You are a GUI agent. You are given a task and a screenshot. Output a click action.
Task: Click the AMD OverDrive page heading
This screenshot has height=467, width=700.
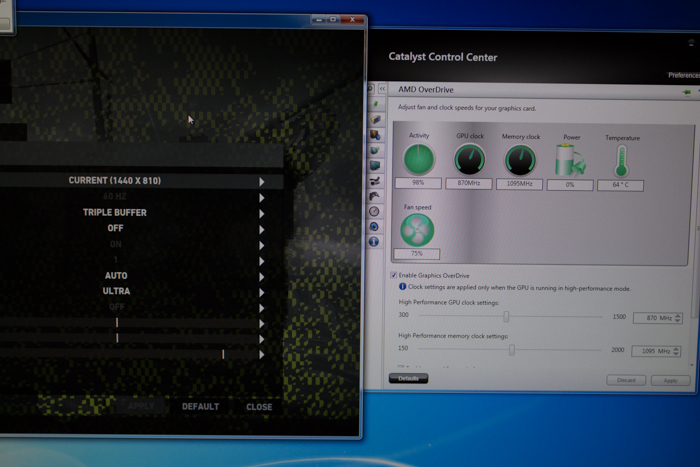426,90
